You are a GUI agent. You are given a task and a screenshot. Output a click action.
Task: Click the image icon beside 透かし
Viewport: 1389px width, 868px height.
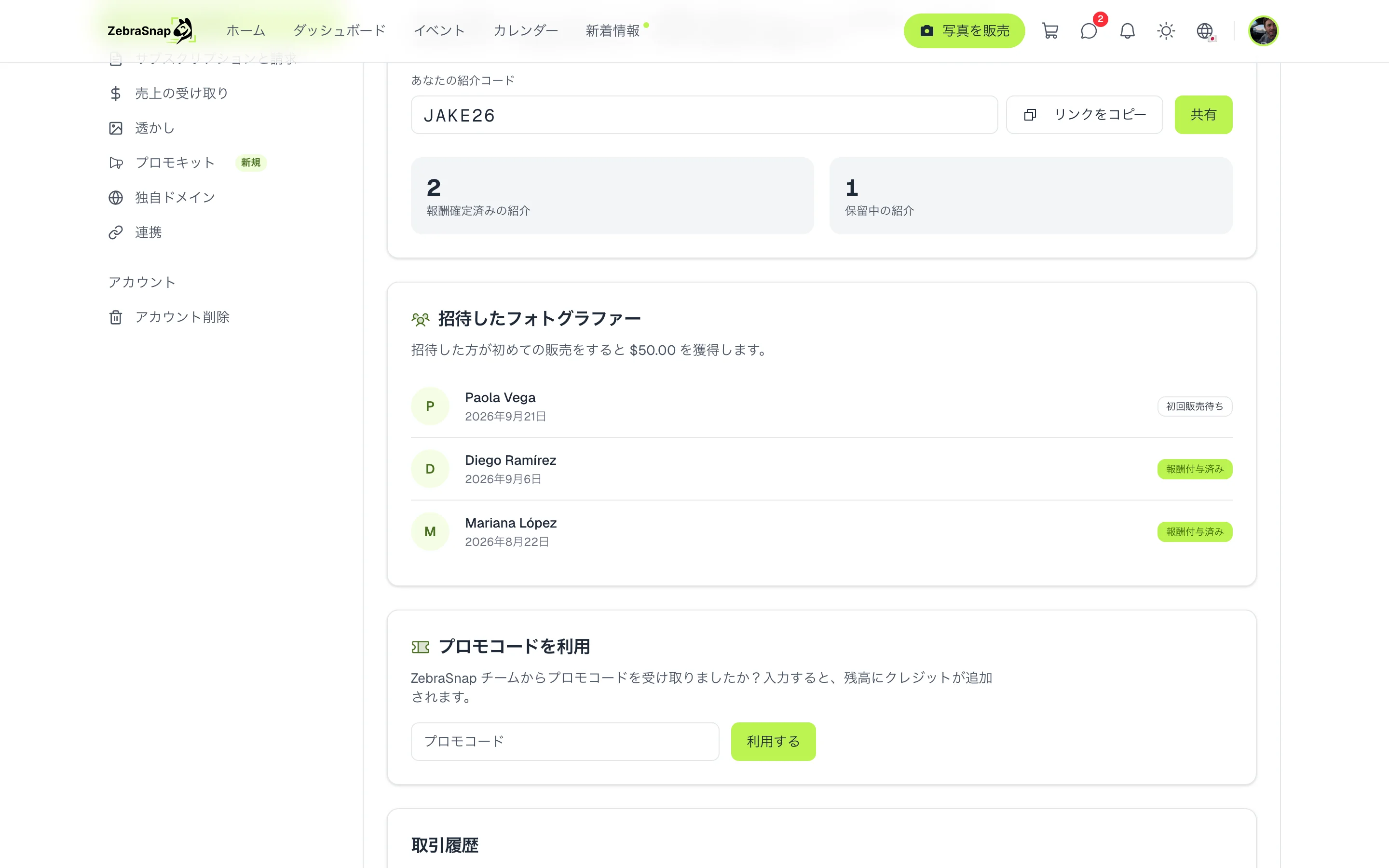(115, 128)
